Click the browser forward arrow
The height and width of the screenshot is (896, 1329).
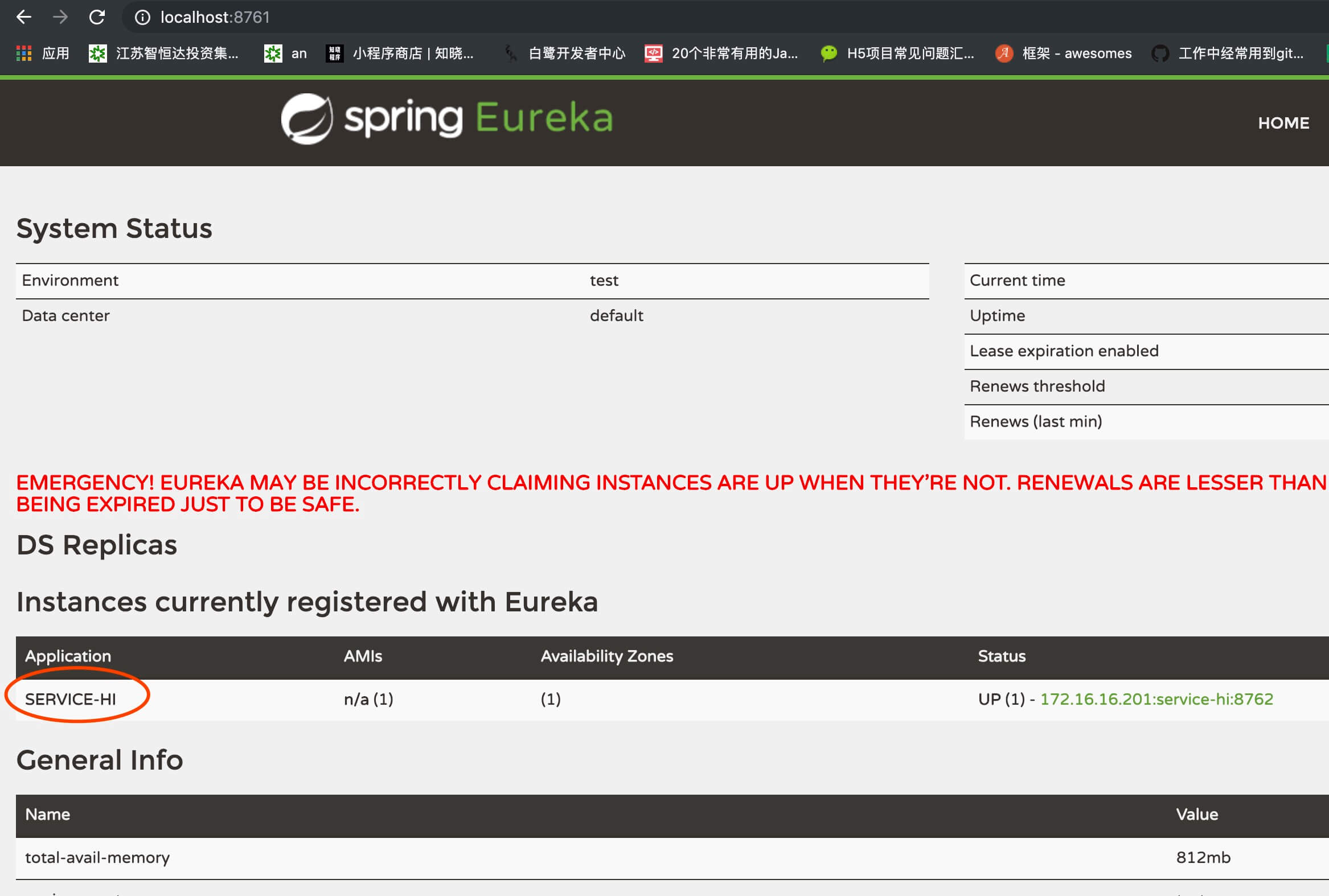pyautogui.click(x=60, y=17)
